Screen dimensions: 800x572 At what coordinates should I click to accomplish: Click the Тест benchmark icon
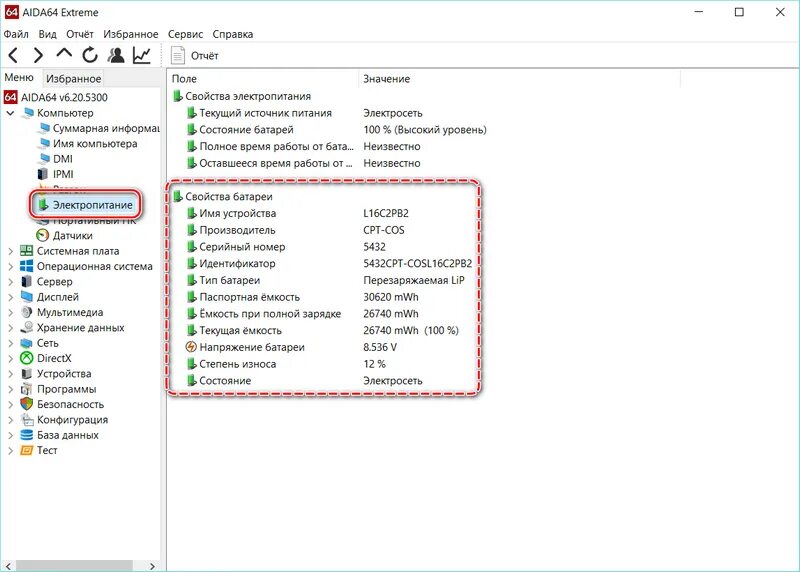tap(27, 450)
